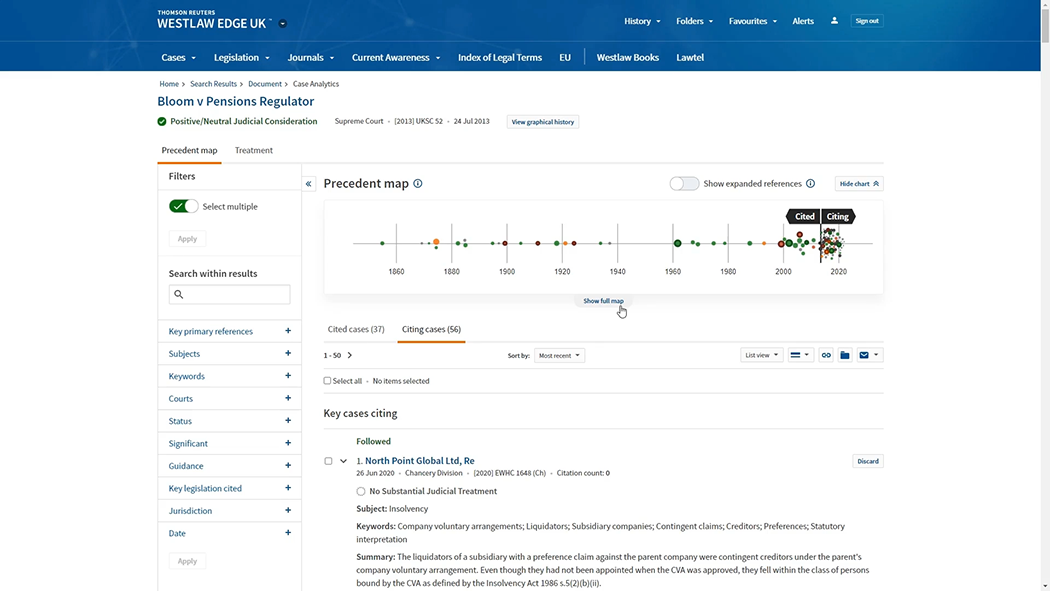Open the user profile icon

[x=834, y=21]
